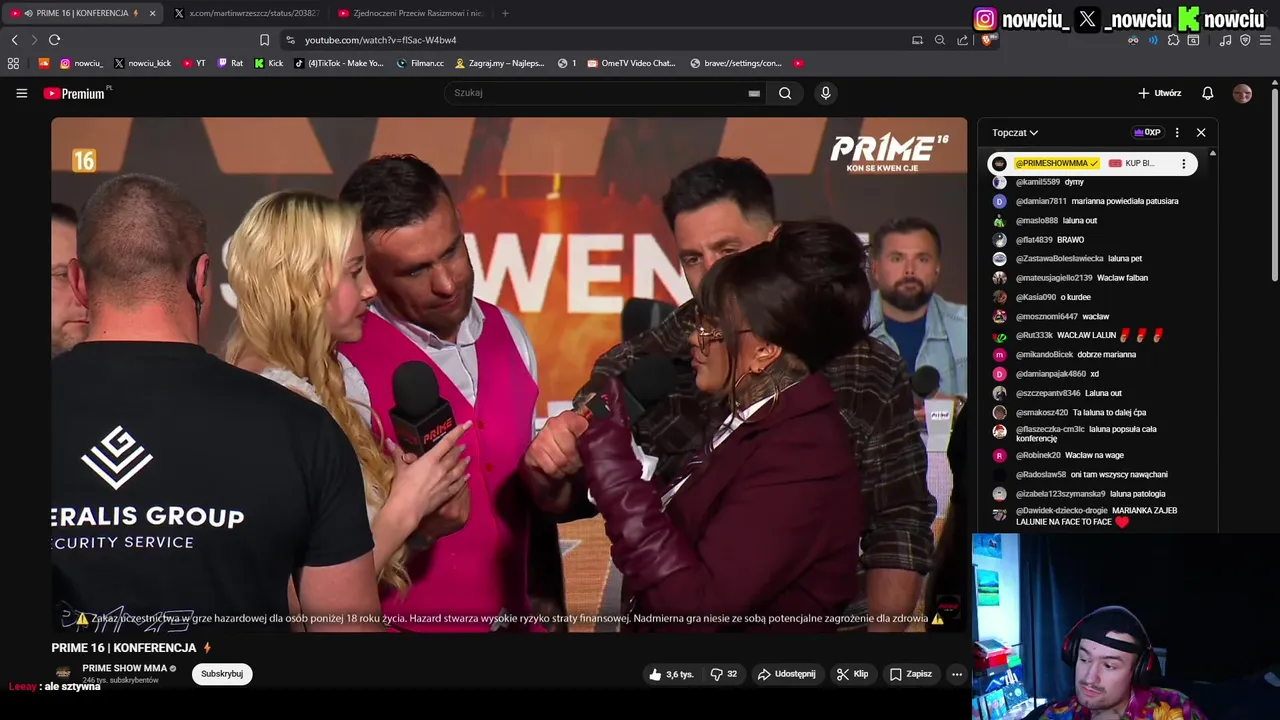Click the Udostępnij share button
The width and height of the screenshot is (1280, 720).
[x=786, y=674]
